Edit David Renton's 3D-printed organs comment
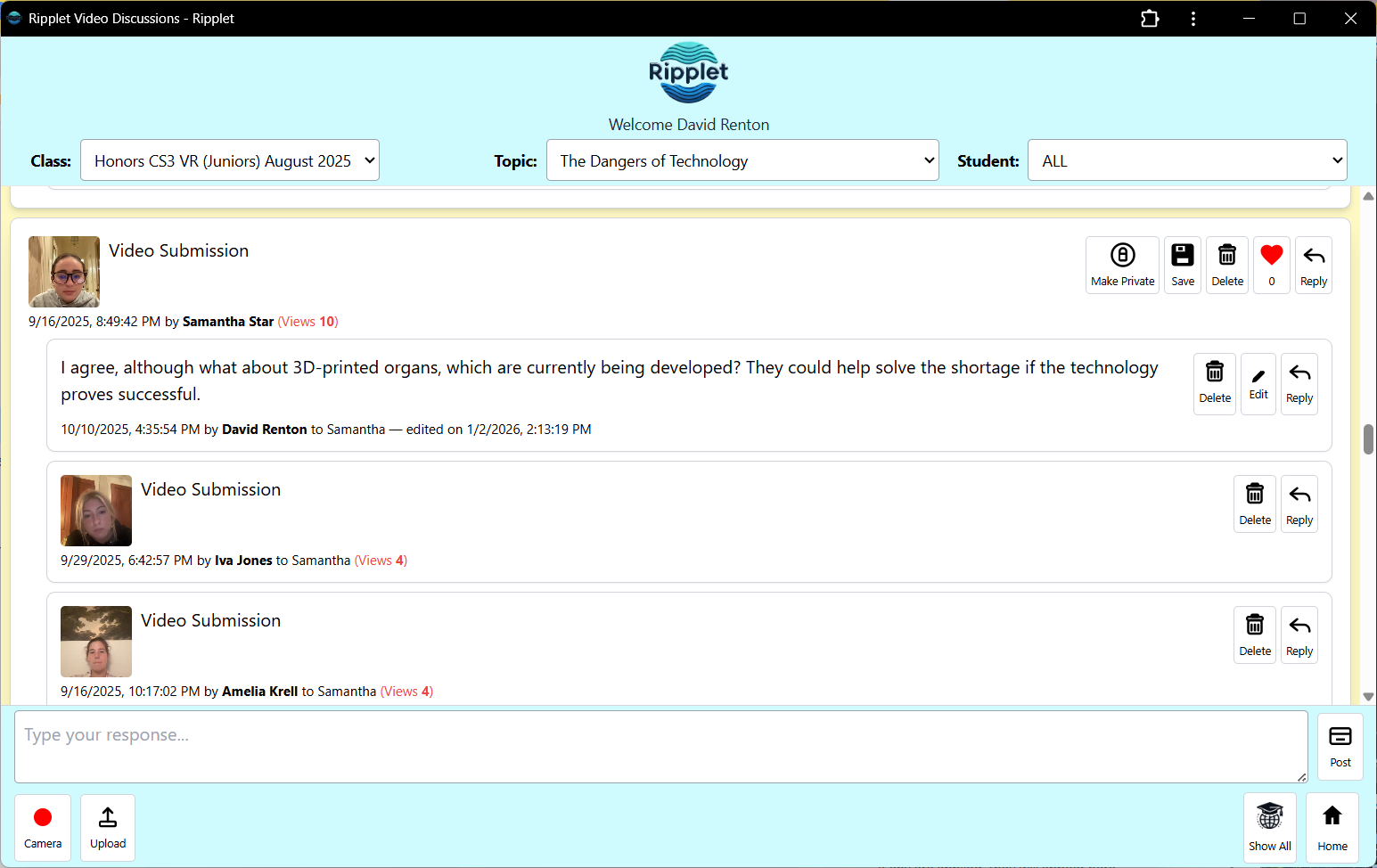Viewport: 1377px width, 868px height. pos(1258,383)
